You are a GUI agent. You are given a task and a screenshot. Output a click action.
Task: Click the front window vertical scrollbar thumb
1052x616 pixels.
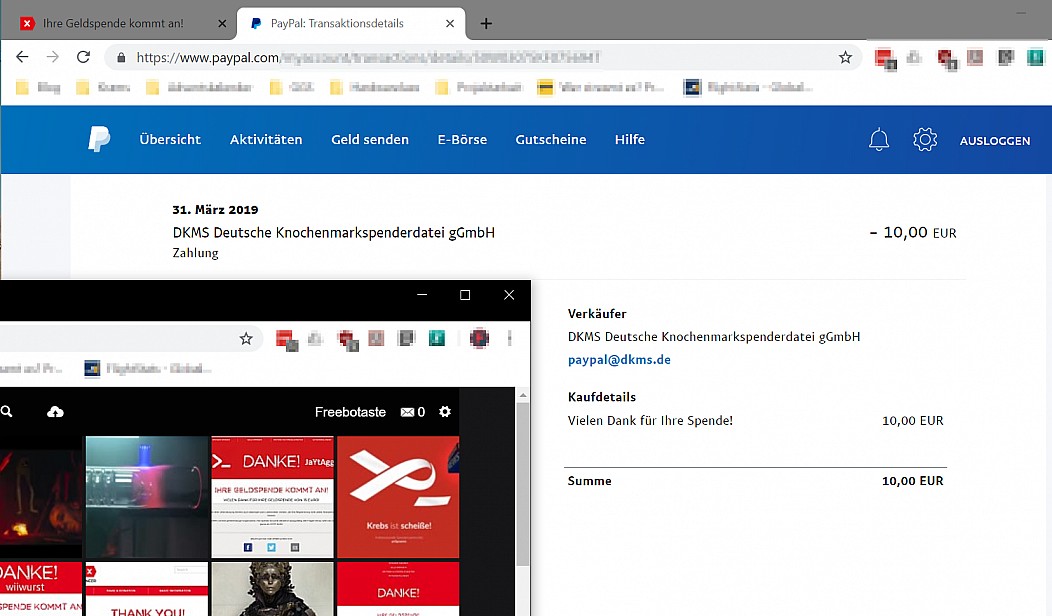click(523, 484)
